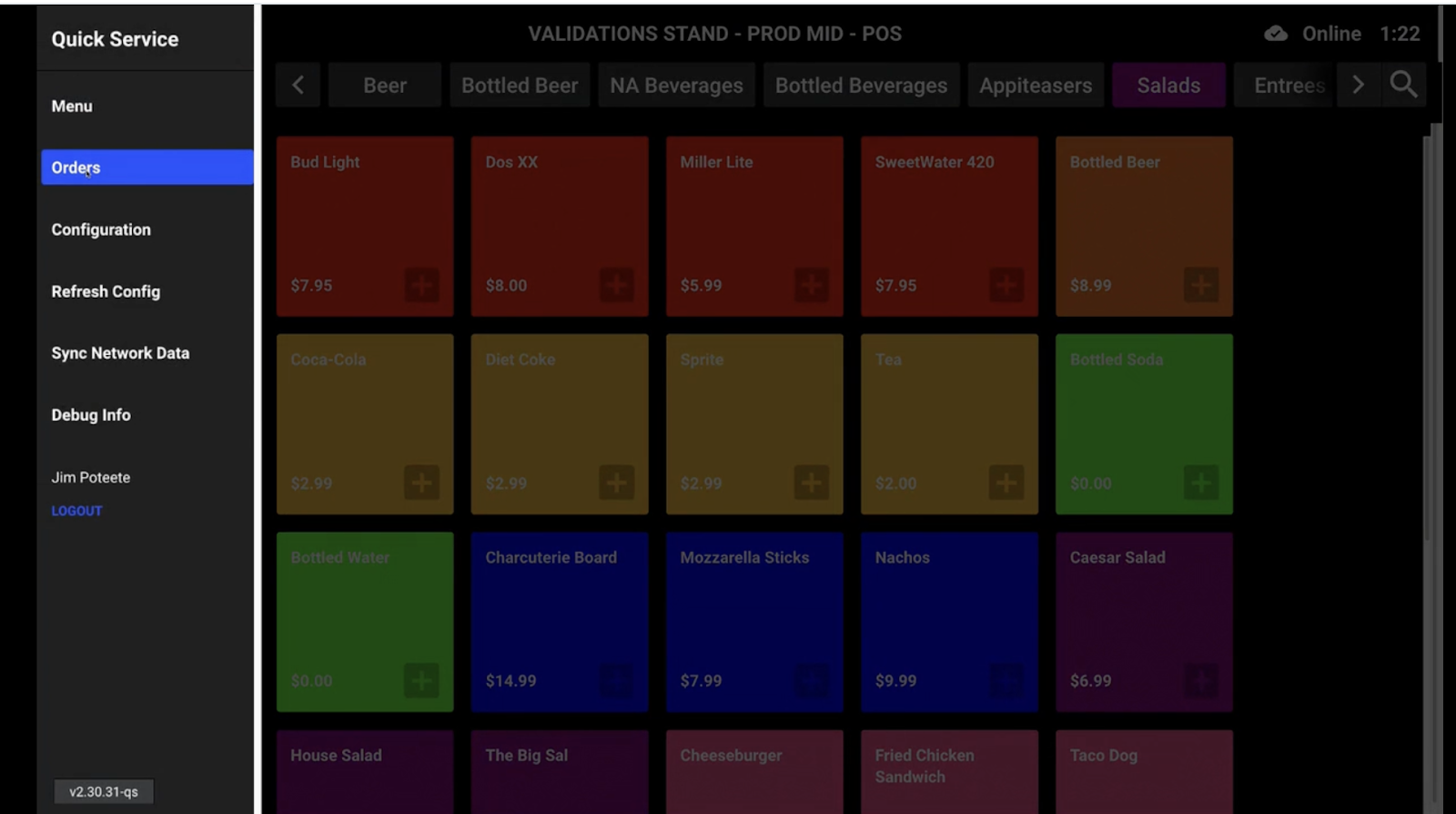Open the menu item search magnifier
1456x814 pixels.
(x=1403, y=85)
